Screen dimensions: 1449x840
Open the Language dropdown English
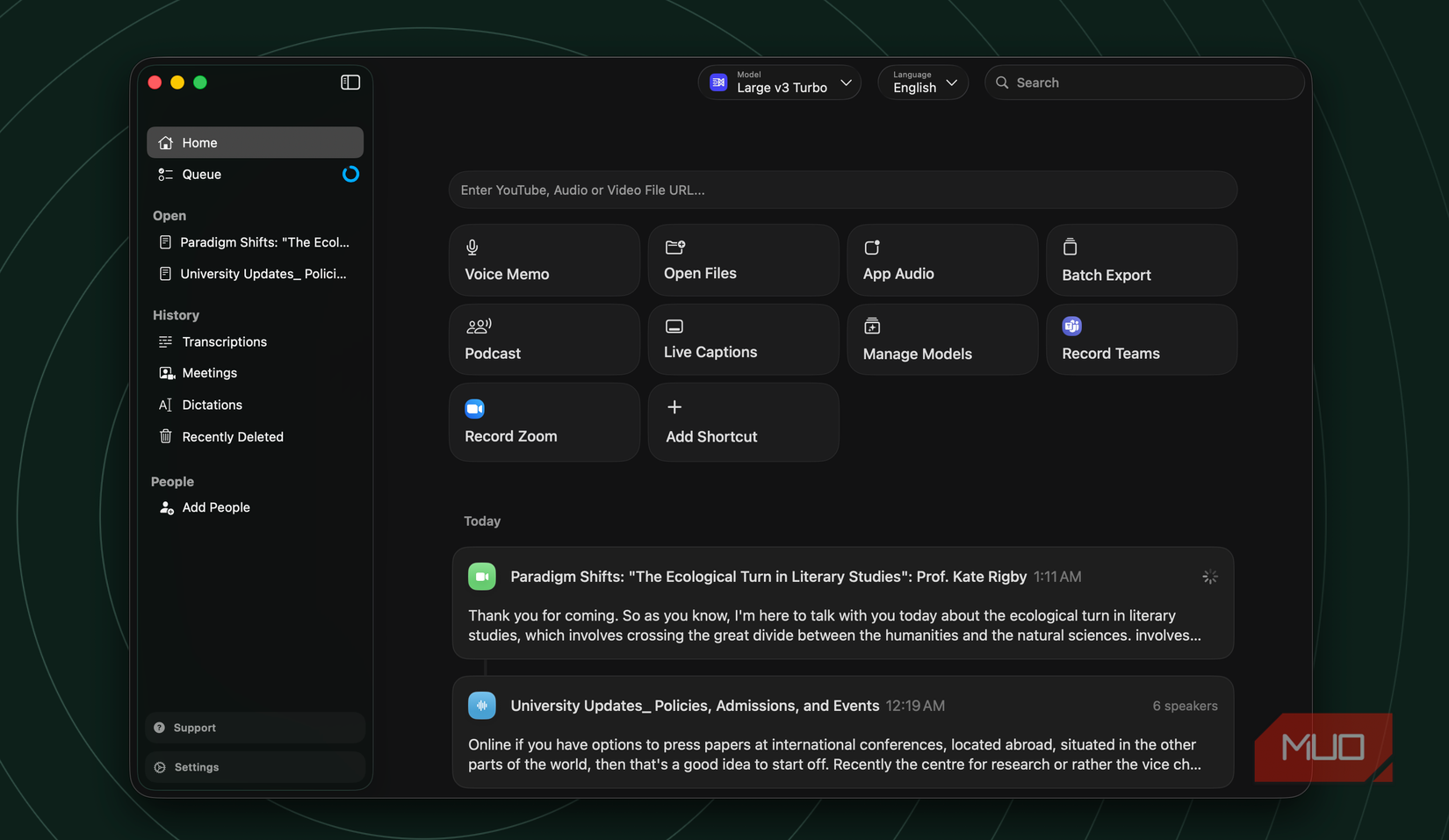[x=923, y=83]
